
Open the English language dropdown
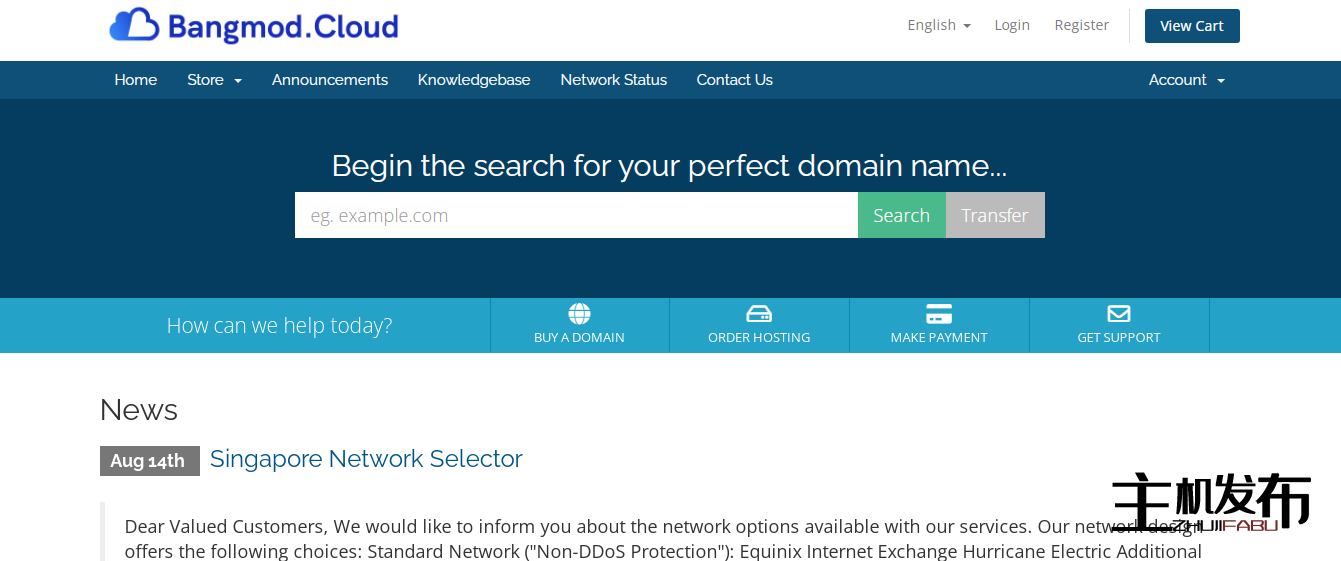point(938,25)
